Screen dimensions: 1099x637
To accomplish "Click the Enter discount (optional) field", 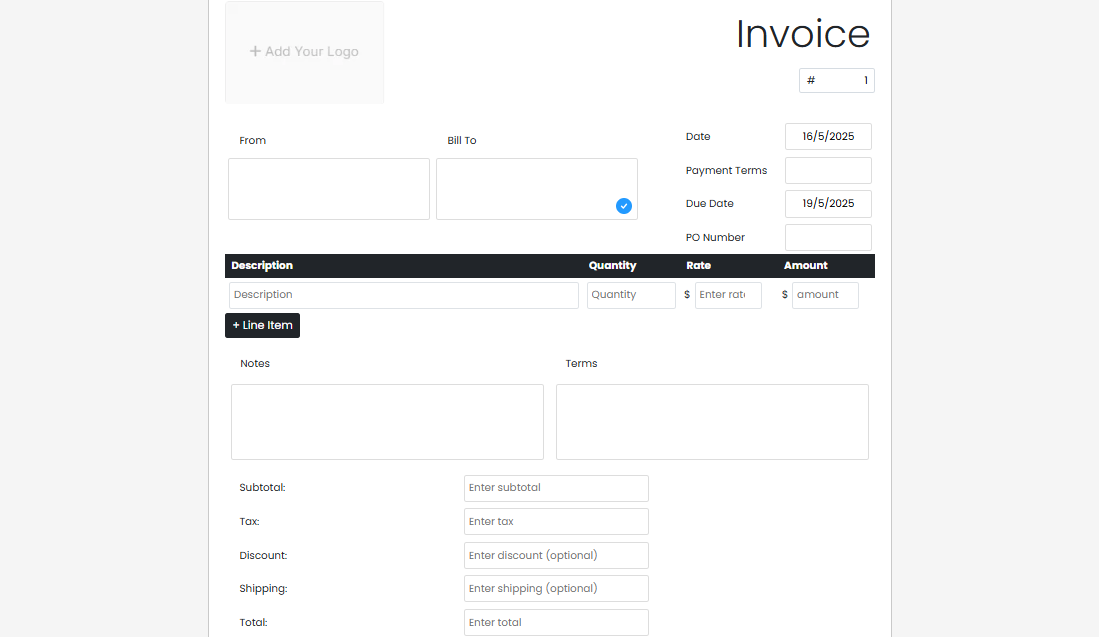I will [557, 556].
